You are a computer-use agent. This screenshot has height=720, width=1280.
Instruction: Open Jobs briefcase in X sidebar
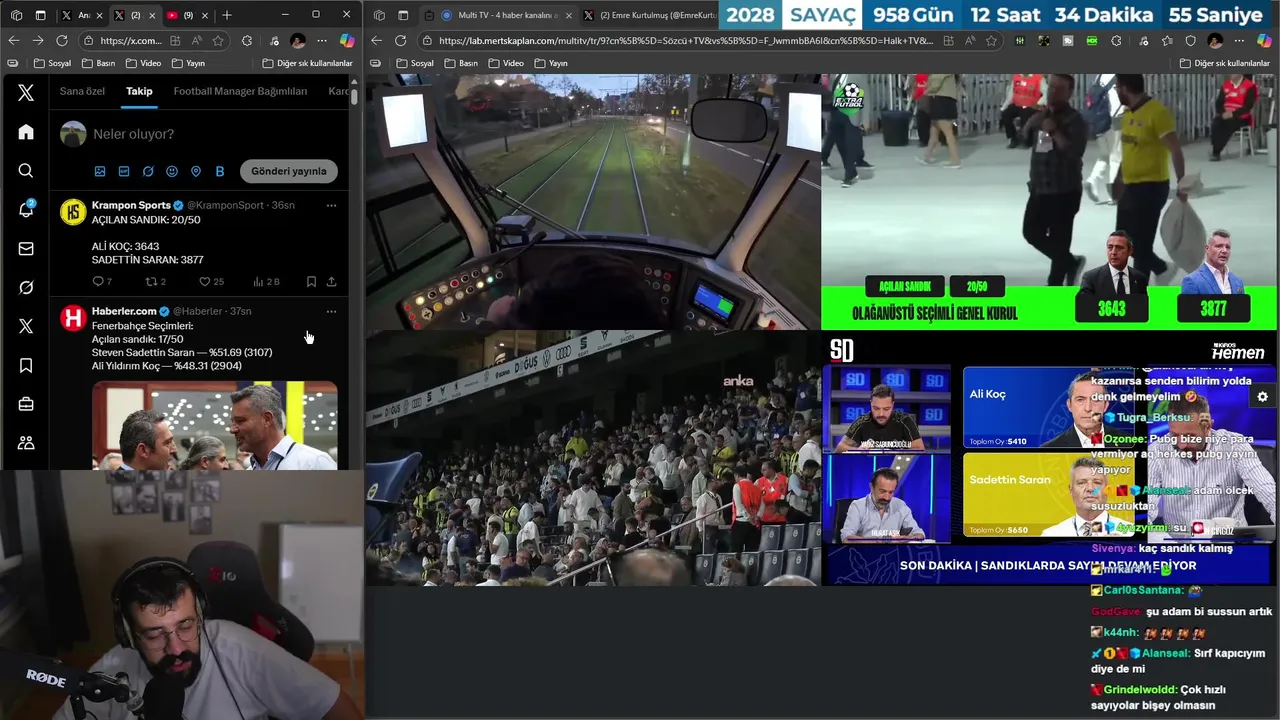26,404
